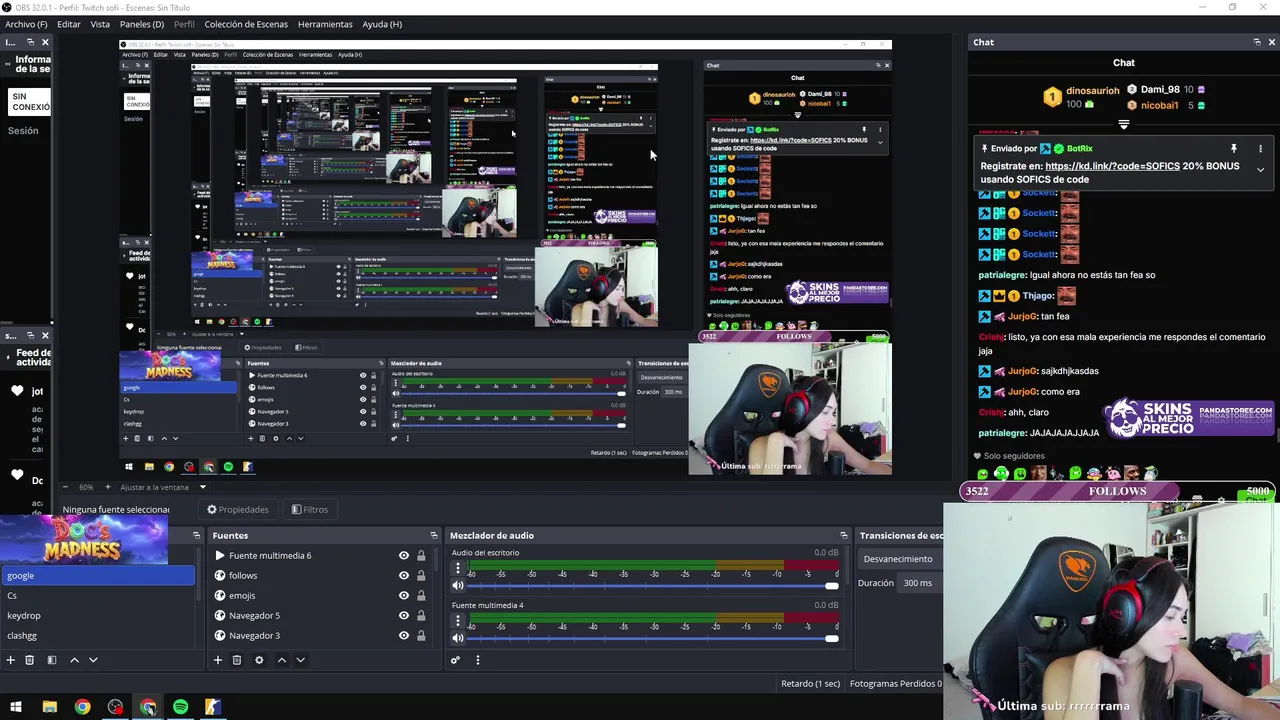Select the Cs scene
Screen dimensions: 1280x720
[97, 596]
